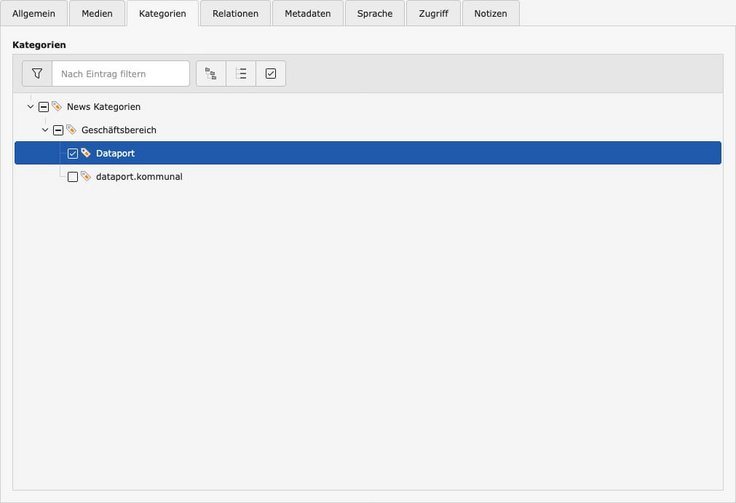Click the News Kategorien tag icon
Viewport: 736px width, 503px height.
[x=57, y=106]
